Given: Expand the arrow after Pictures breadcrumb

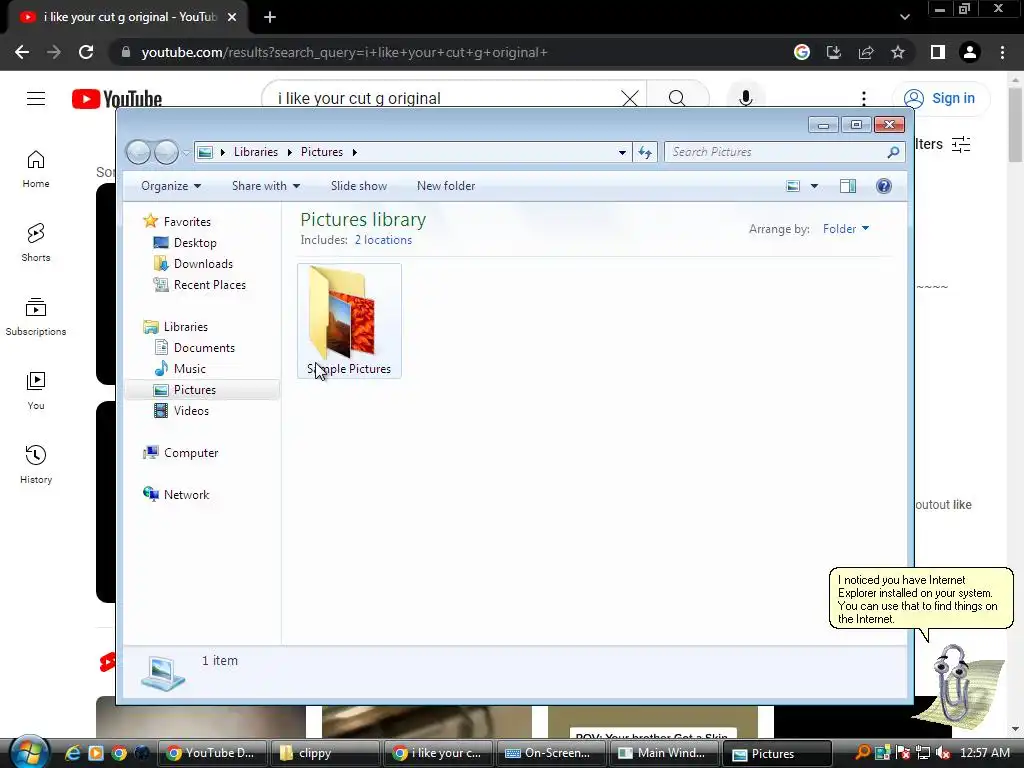Looking at the screenshot, I should [x=355, y=152].
